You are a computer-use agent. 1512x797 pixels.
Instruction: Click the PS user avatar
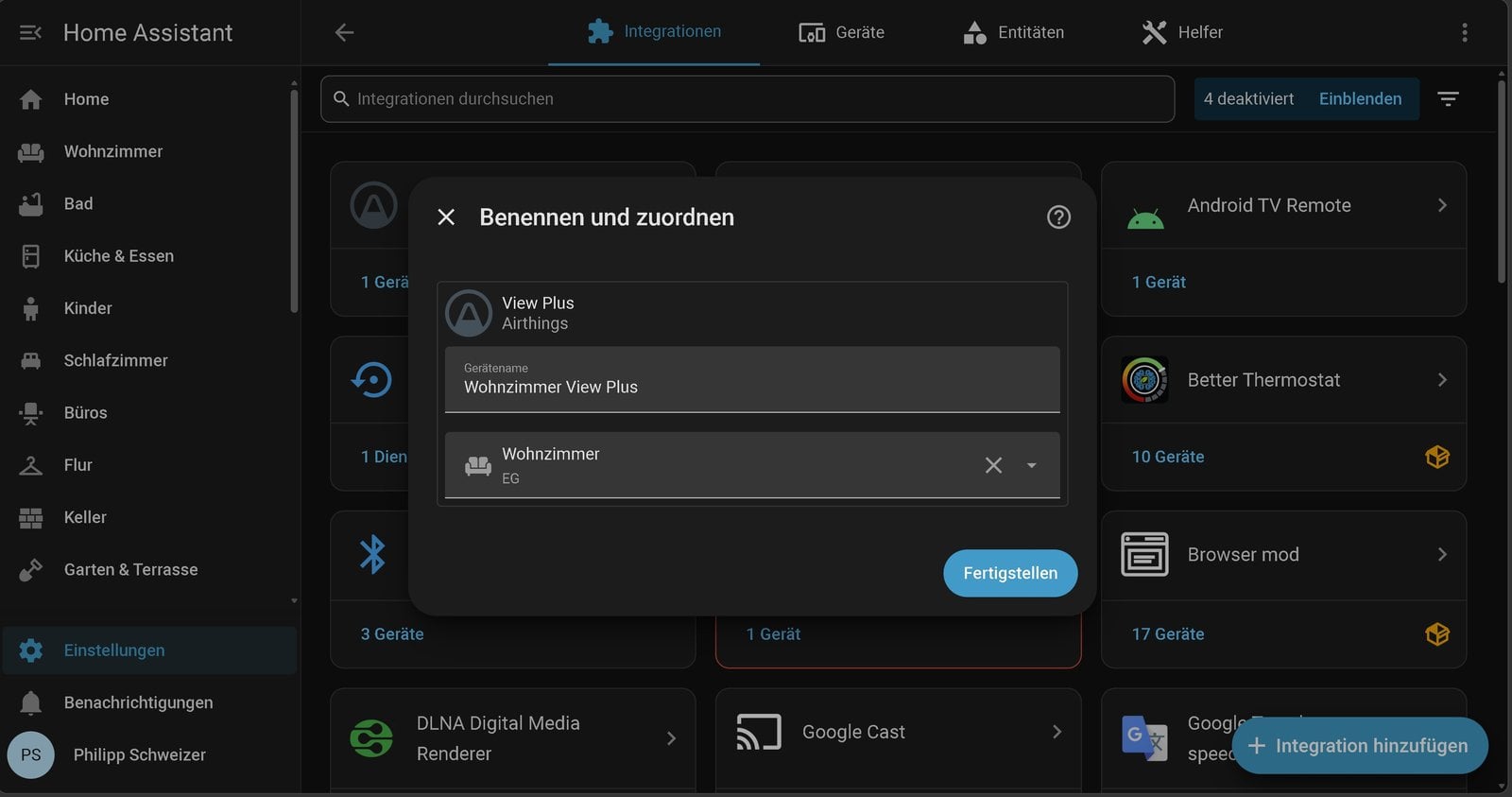pos(31,754)
